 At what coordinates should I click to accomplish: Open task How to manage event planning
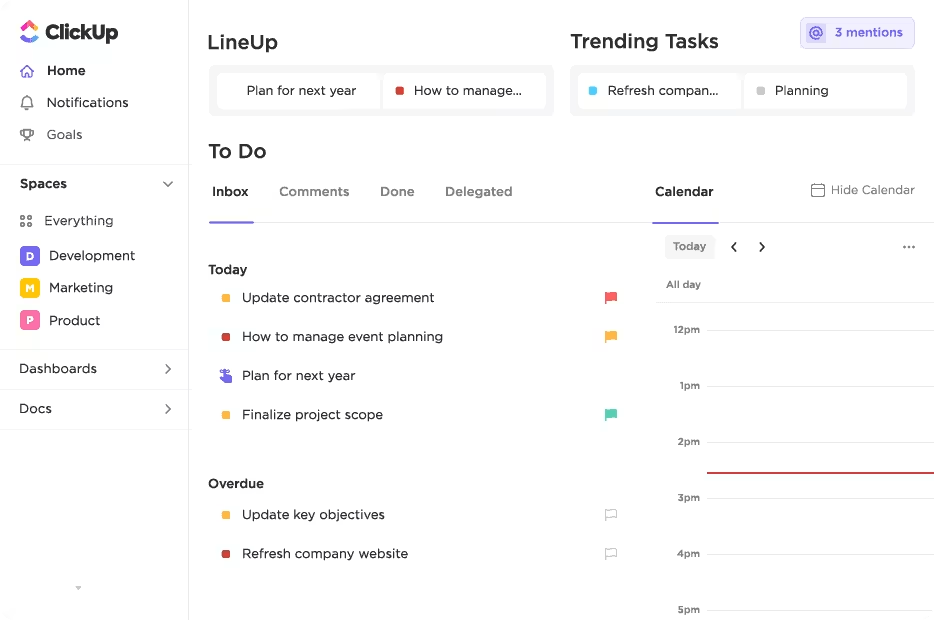pos(342,337)
